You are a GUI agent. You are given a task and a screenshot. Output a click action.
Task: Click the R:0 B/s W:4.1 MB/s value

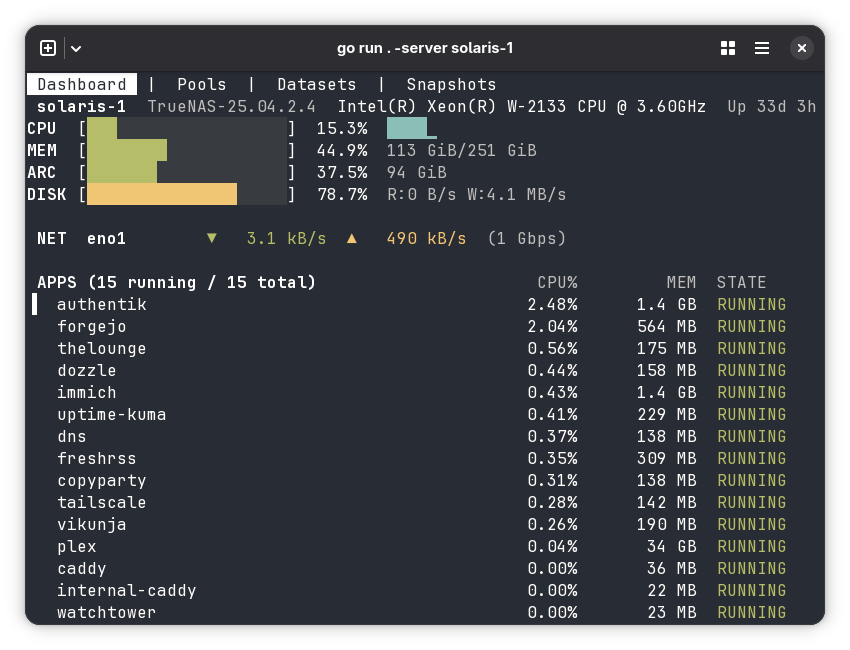click(x=476, y=194)
